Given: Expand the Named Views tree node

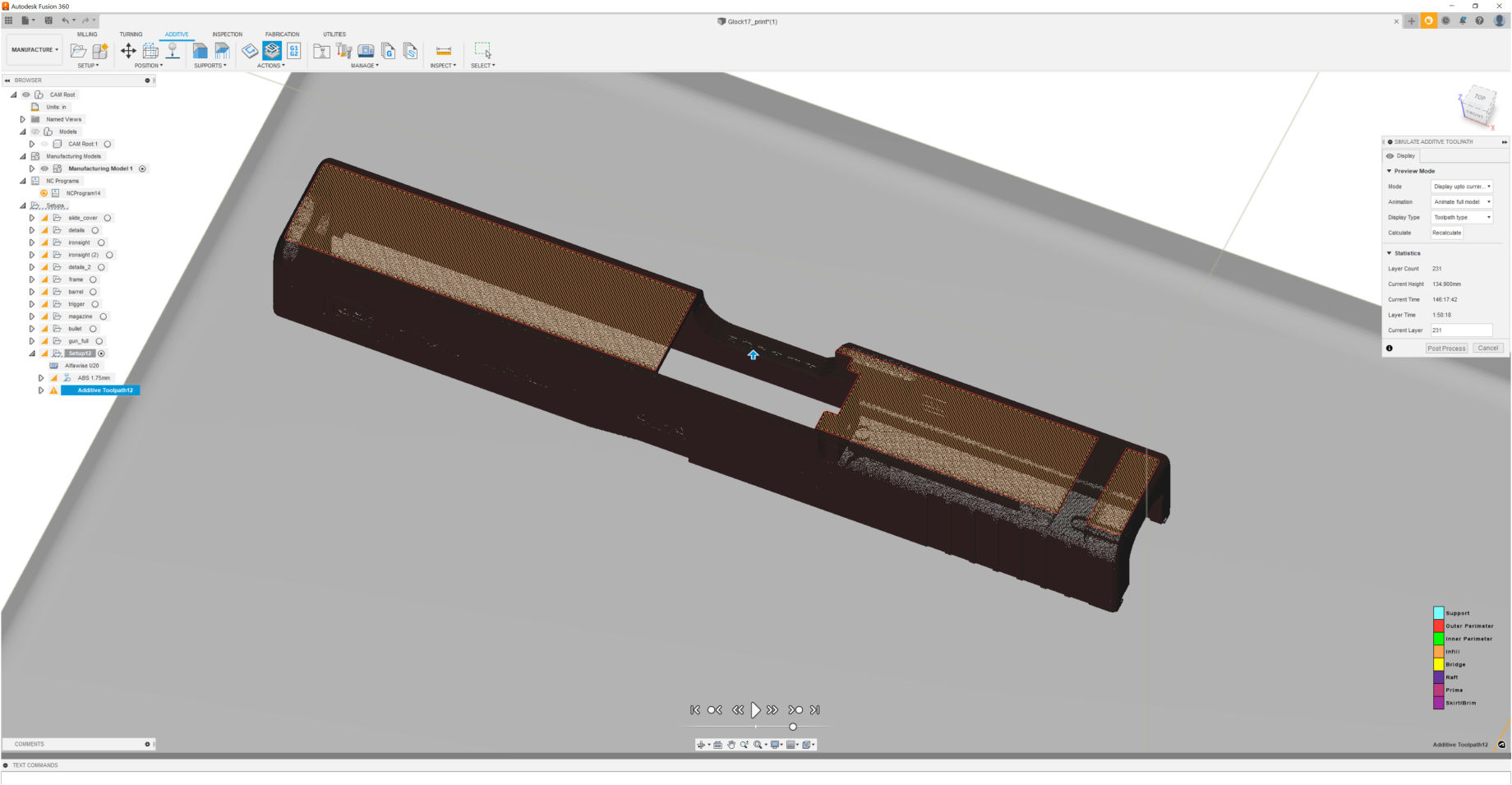Looking at the screenshot, I should (x=23, y=119).
